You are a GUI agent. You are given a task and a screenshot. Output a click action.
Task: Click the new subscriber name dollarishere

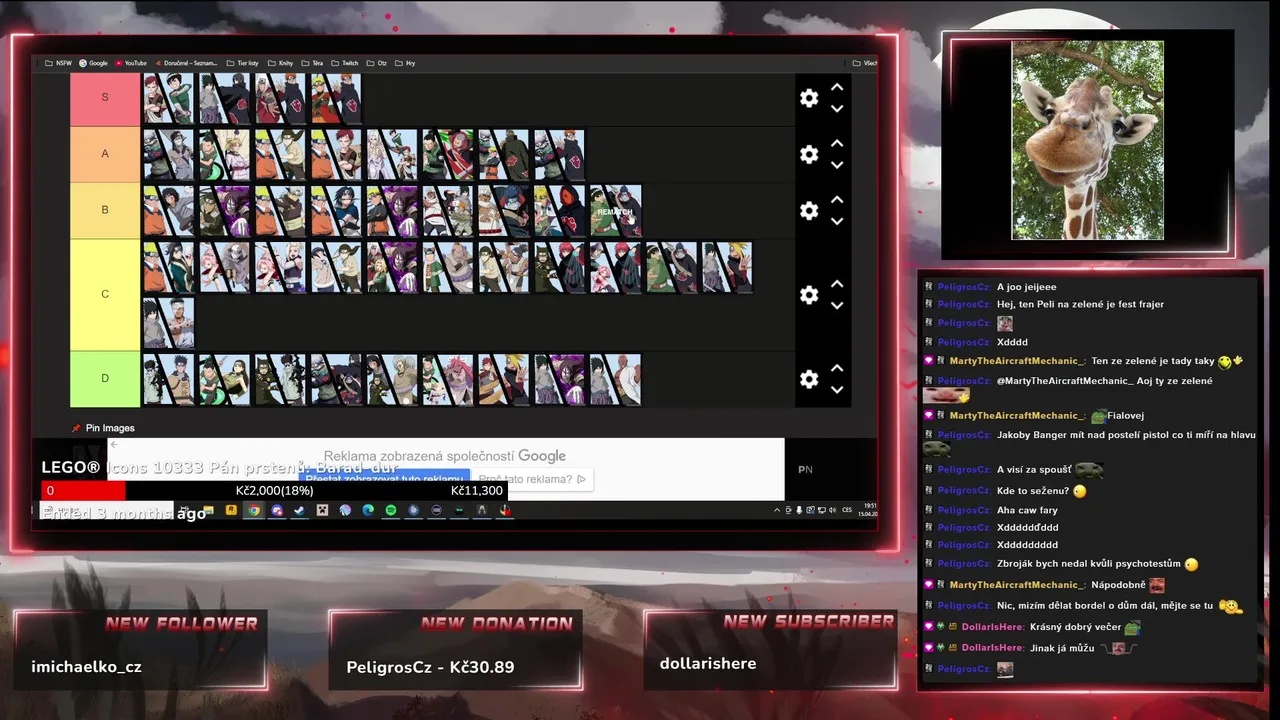(708, 663)
